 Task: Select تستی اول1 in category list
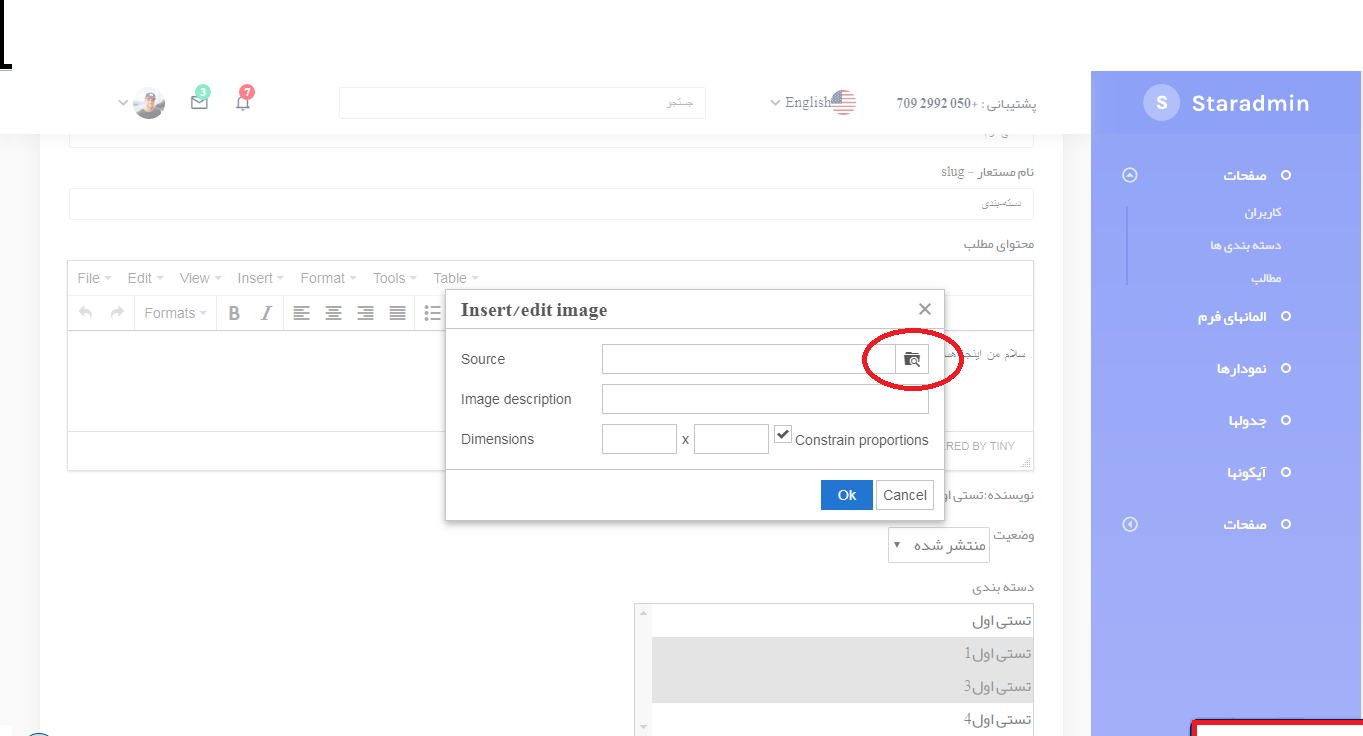pos(842,654)
